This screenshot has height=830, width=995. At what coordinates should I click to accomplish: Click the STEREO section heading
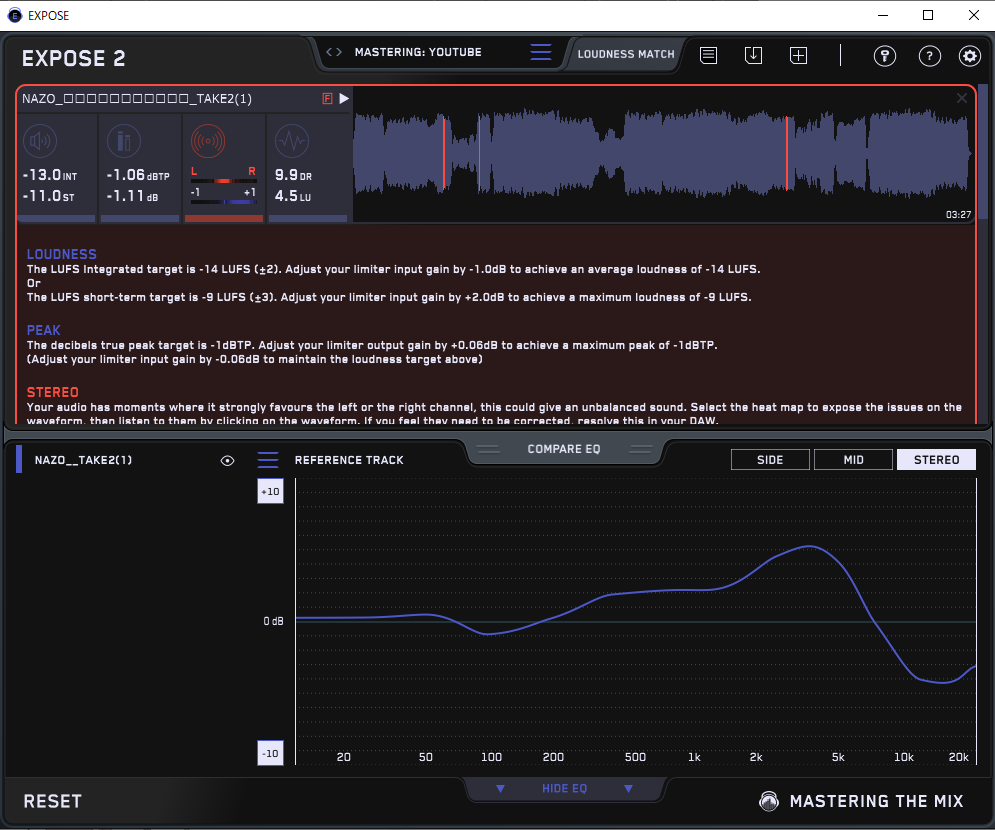[x=53, y=393]
